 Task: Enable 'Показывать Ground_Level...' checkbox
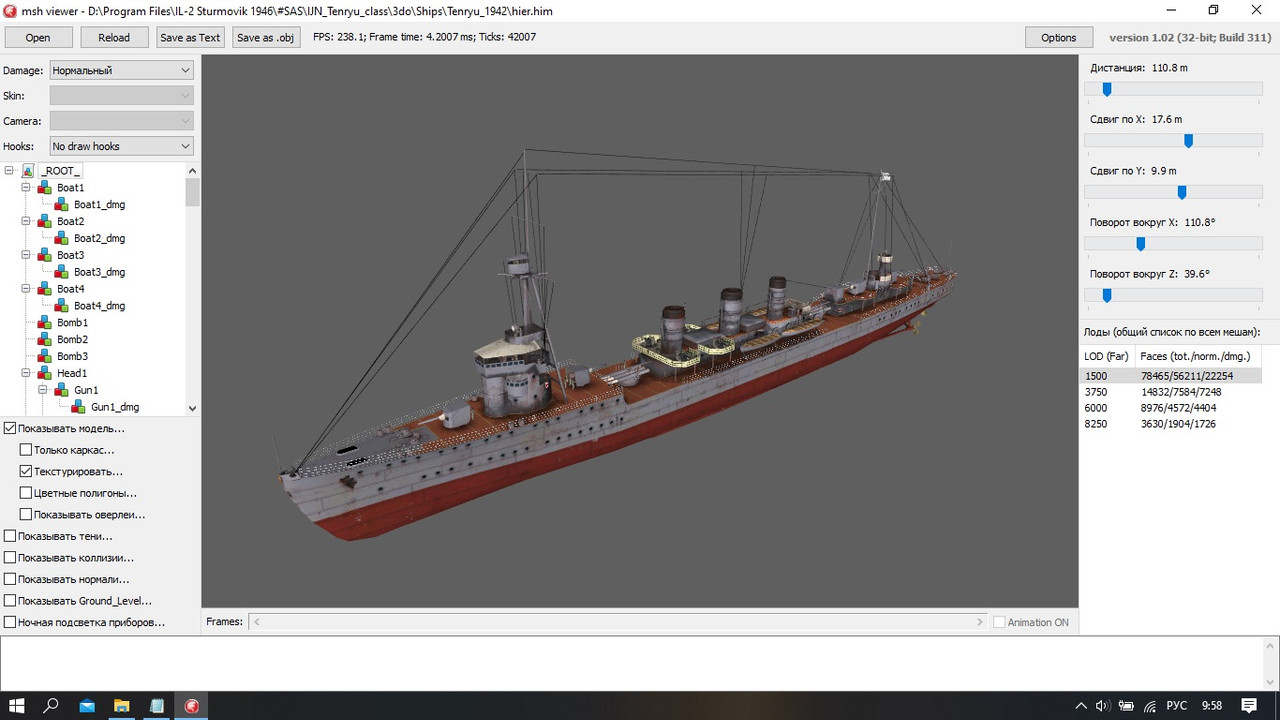pyautogui.click(x=10, y=601)
